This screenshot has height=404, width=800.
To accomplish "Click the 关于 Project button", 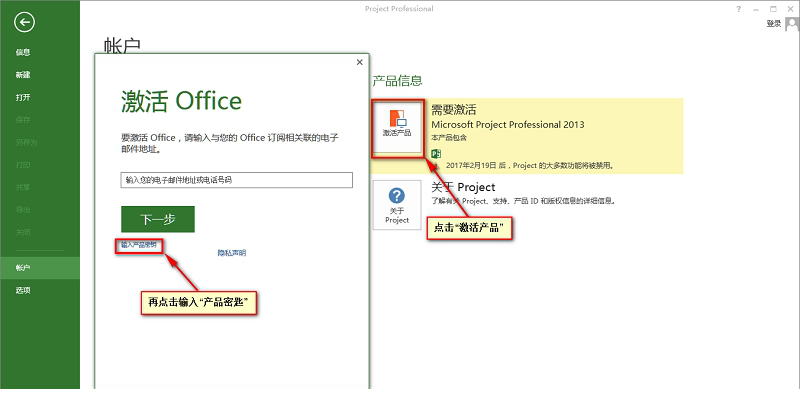I will pyautogui.click(x=397, y=205).
